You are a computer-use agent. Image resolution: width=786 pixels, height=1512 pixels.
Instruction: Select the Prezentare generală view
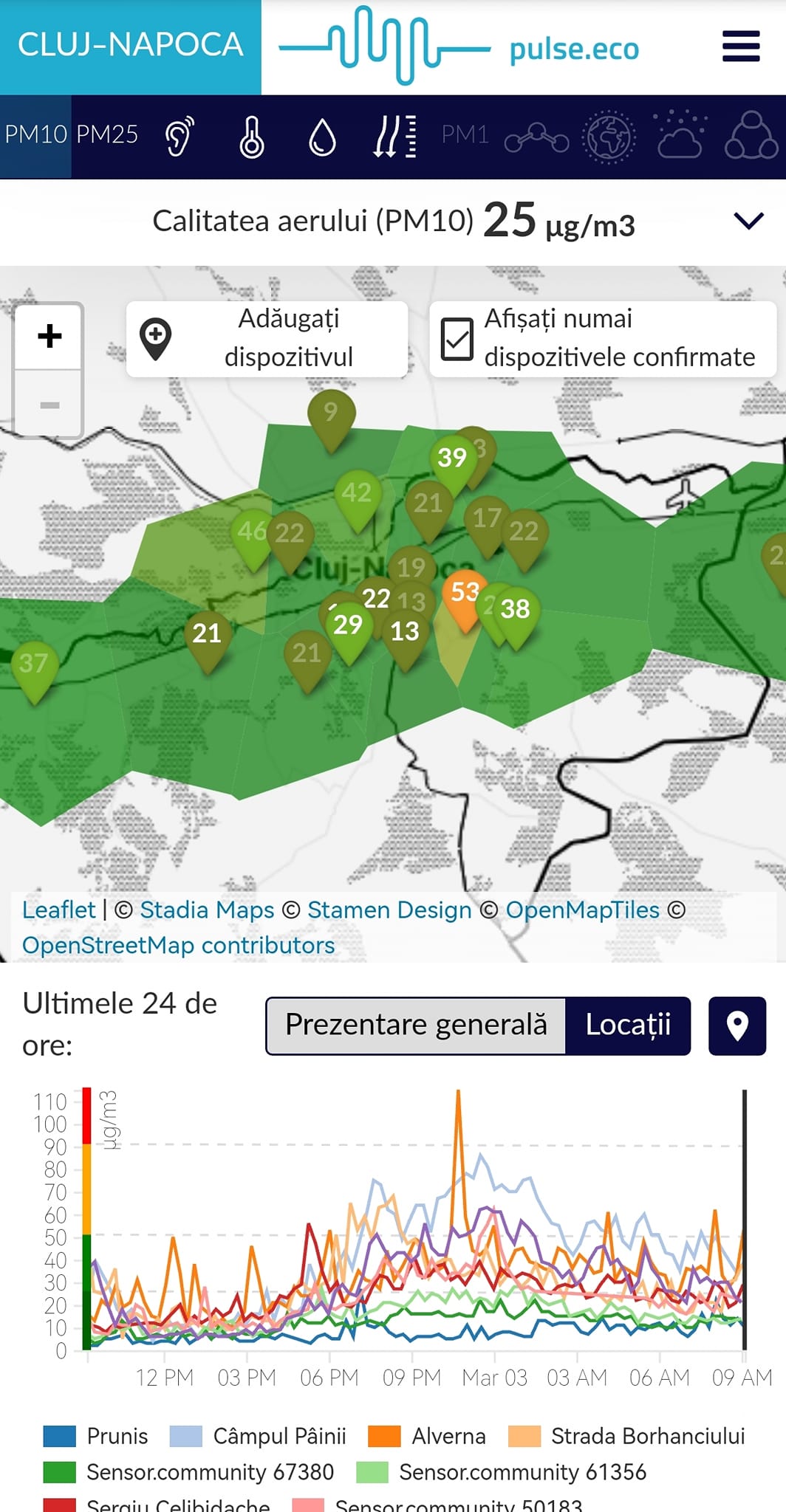pos(416,1025)
